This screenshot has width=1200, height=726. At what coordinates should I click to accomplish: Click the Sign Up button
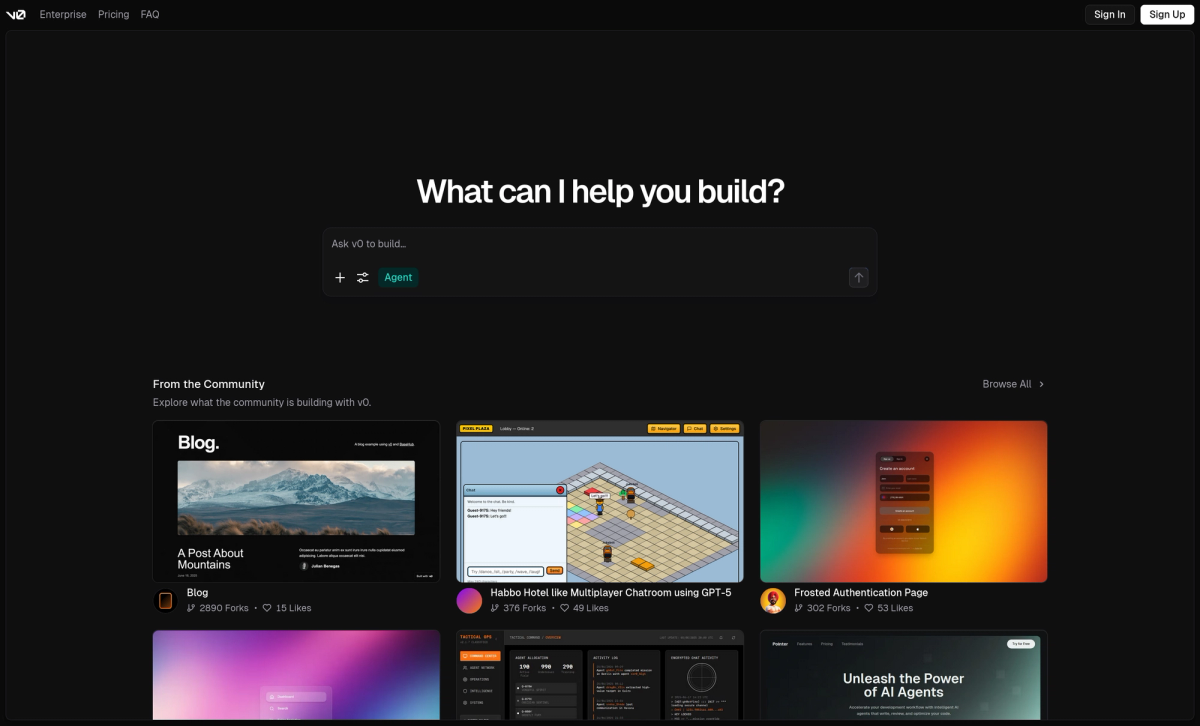1166,15
